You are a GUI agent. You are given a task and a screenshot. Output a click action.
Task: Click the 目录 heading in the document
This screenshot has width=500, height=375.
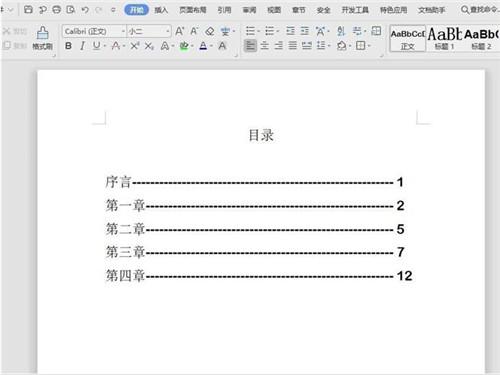[261, 135]
